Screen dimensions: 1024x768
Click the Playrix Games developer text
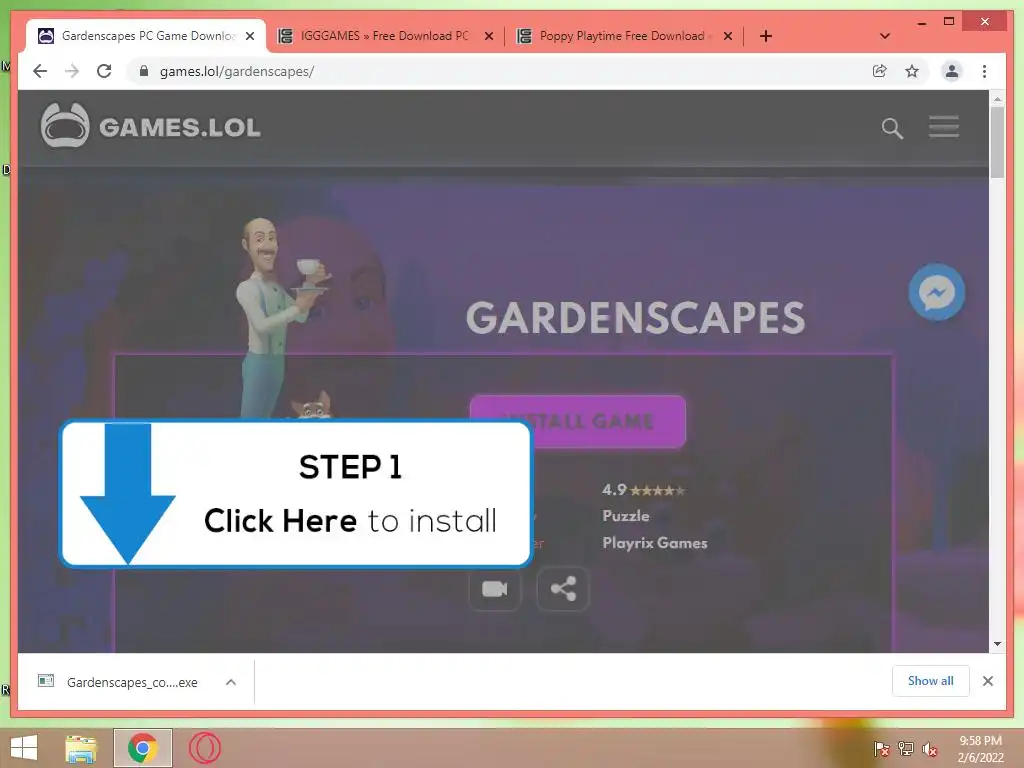654,543
